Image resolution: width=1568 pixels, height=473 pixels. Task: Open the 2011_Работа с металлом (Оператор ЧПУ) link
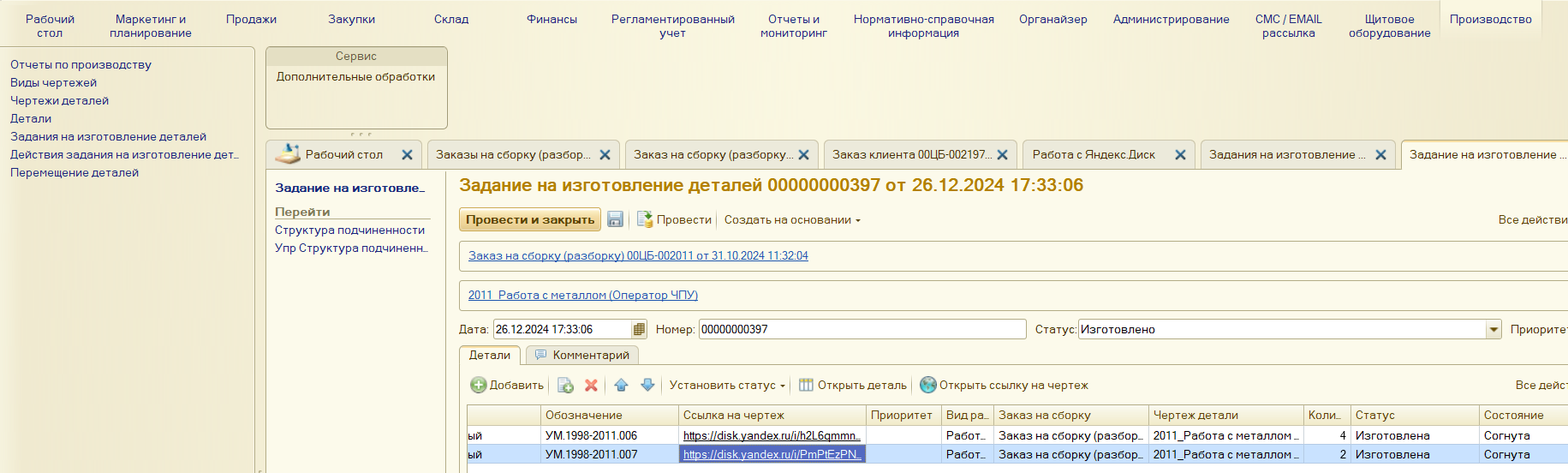point(582,295)
